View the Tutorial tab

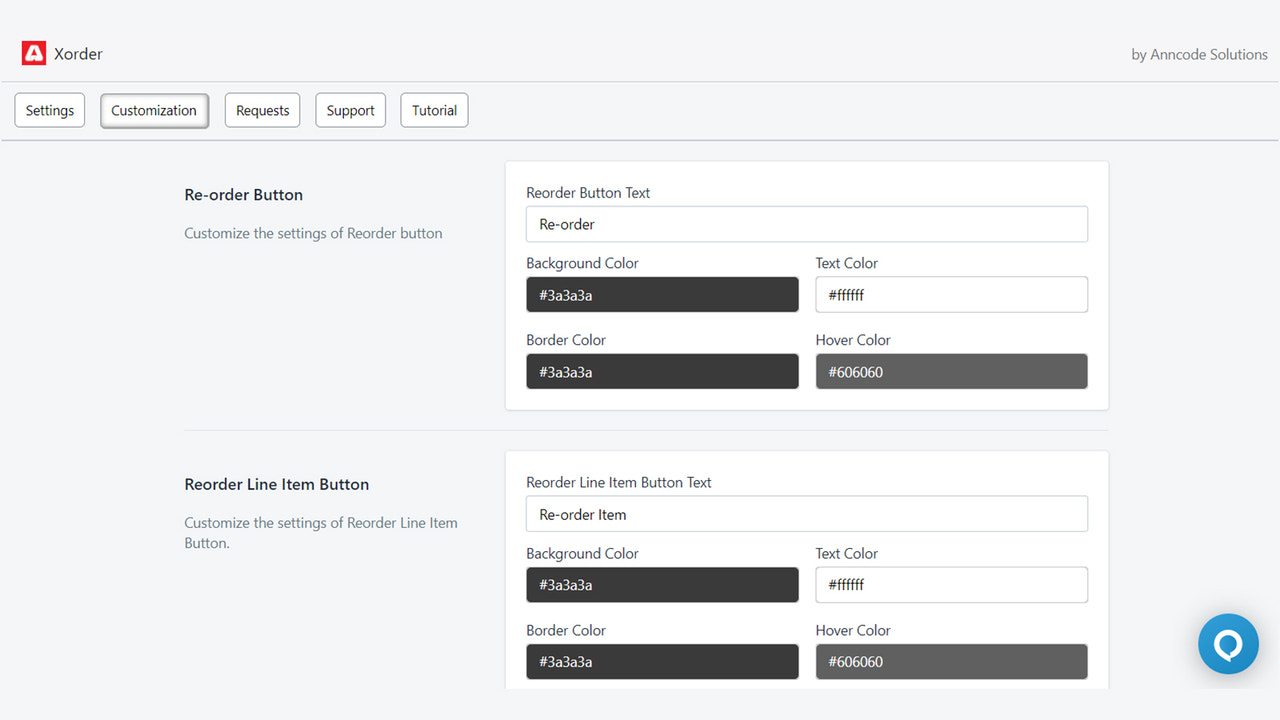434,110
